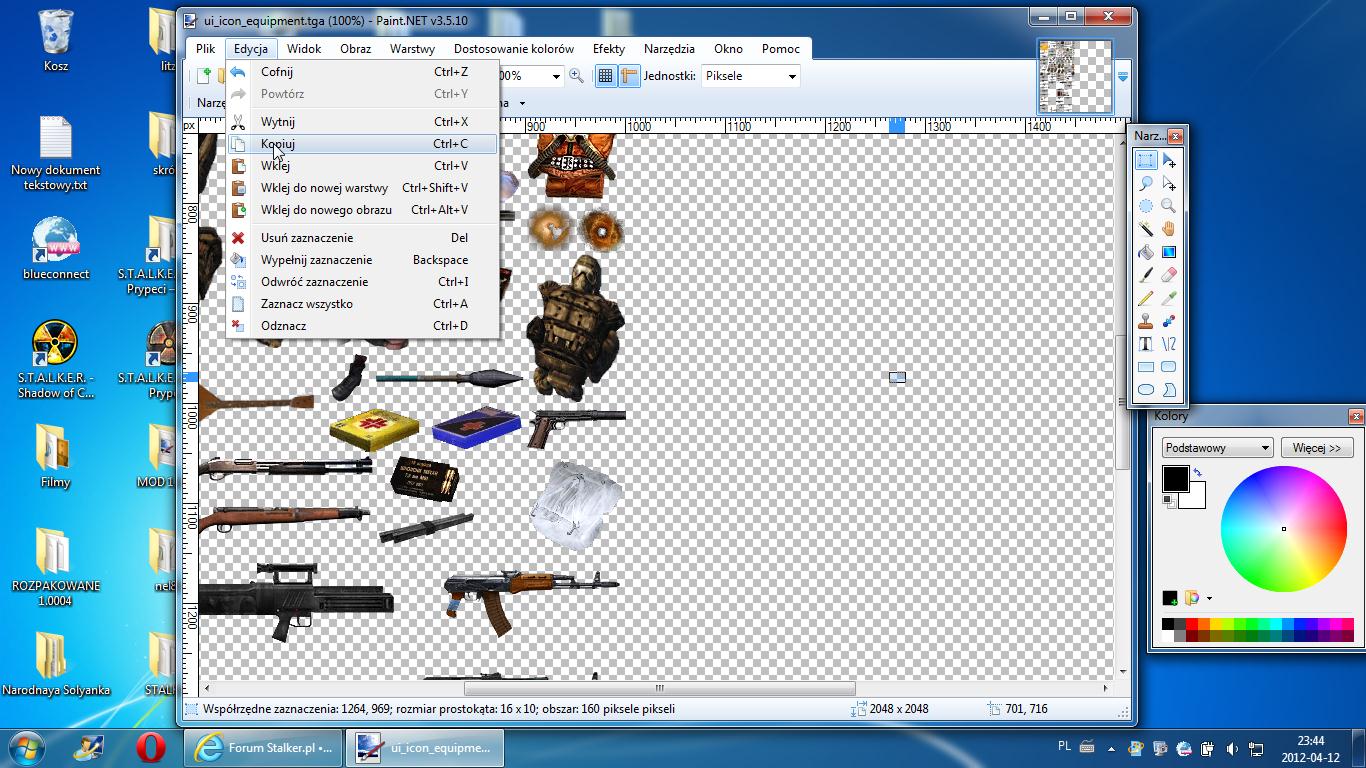Select the Freeform Shape tool

click(1168, 390)
